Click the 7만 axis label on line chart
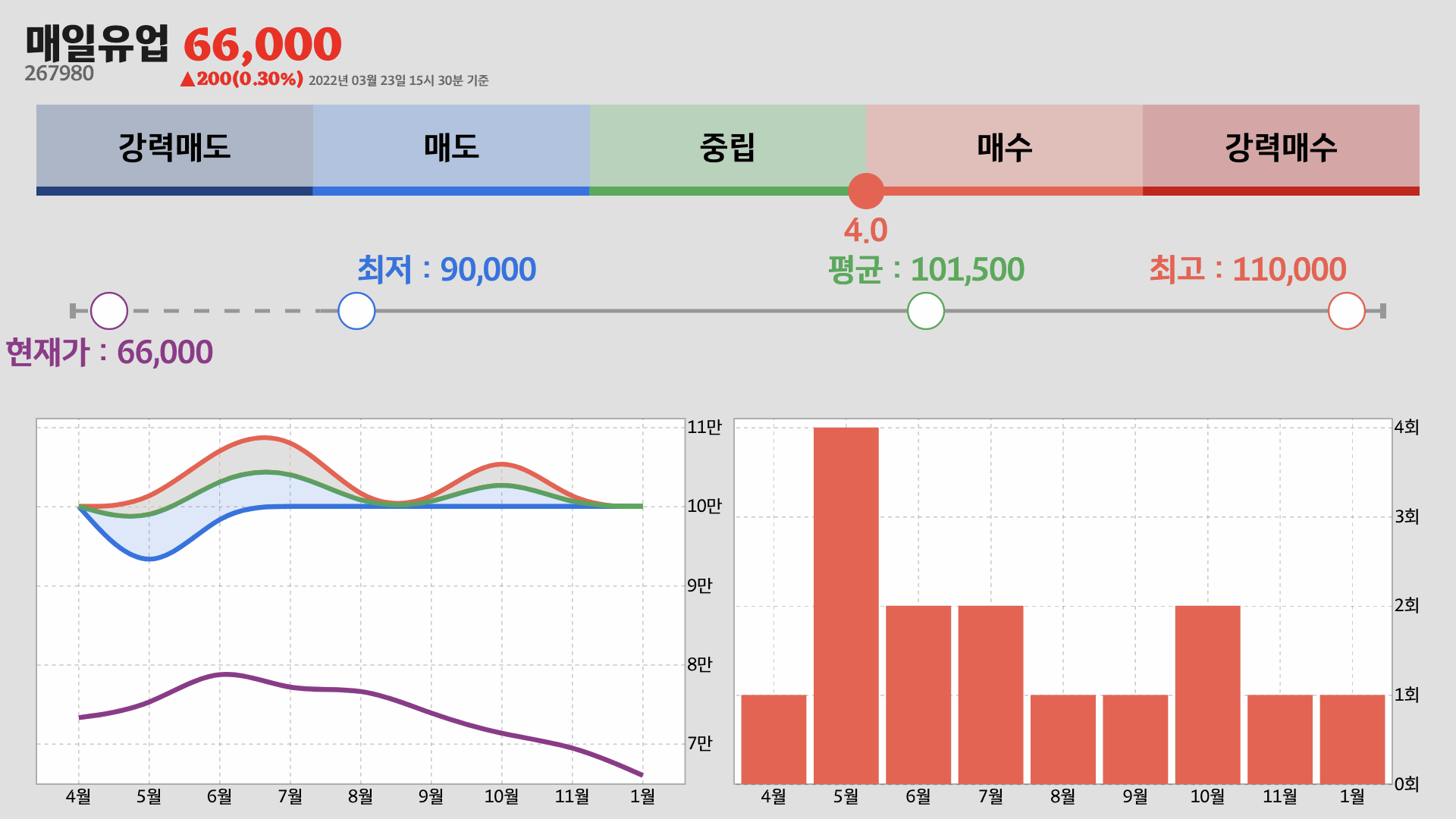Image resolution: width=1456 pixels, height=819 pixels. point(700,744)
